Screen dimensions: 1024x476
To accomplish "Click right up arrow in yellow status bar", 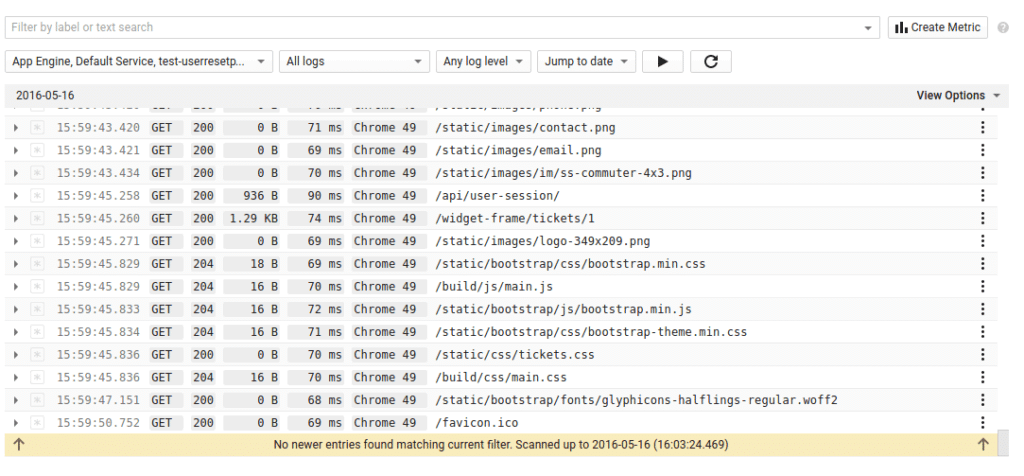I will 983,445.
